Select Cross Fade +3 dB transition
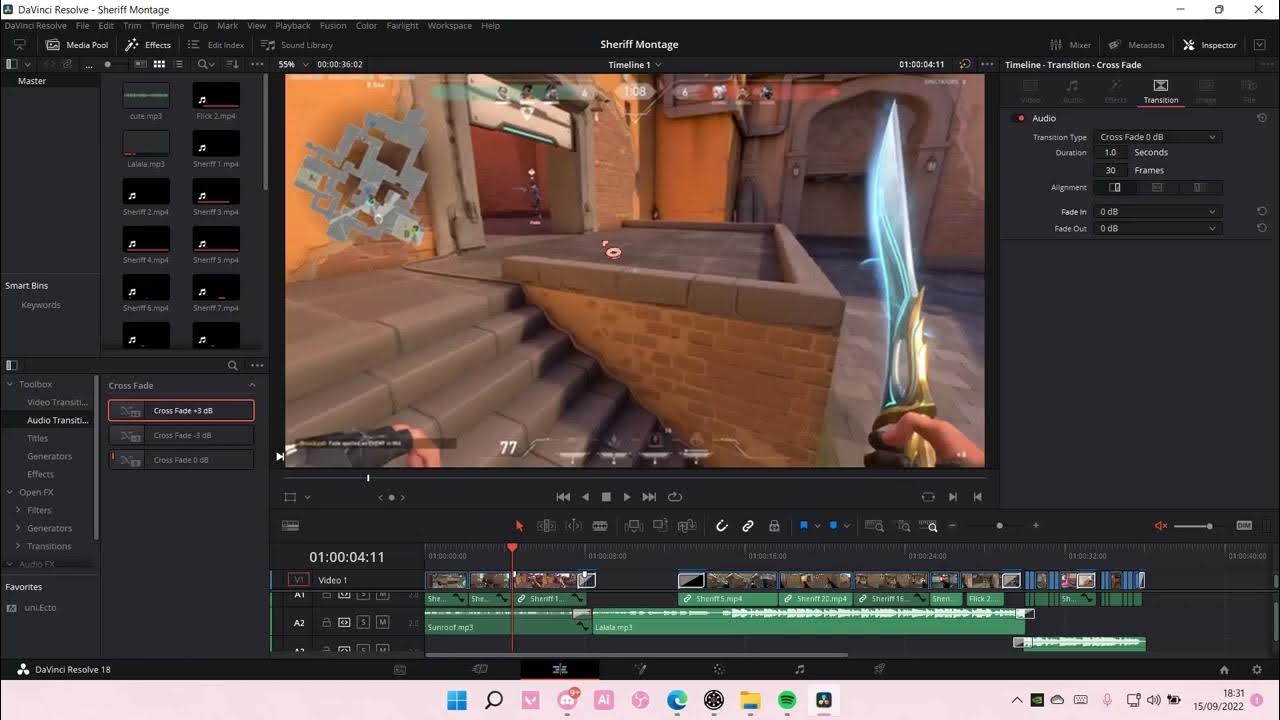Image resolution: width=1280 pixels, height=720 pixels. point(181,411)
